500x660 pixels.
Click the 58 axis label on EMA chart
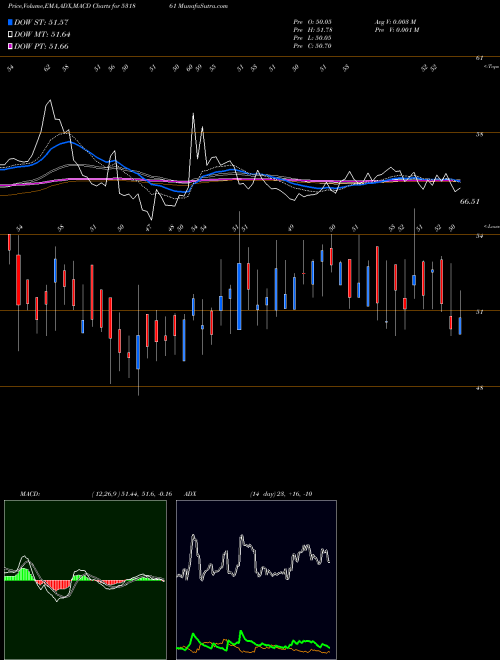tap(479, 135)
